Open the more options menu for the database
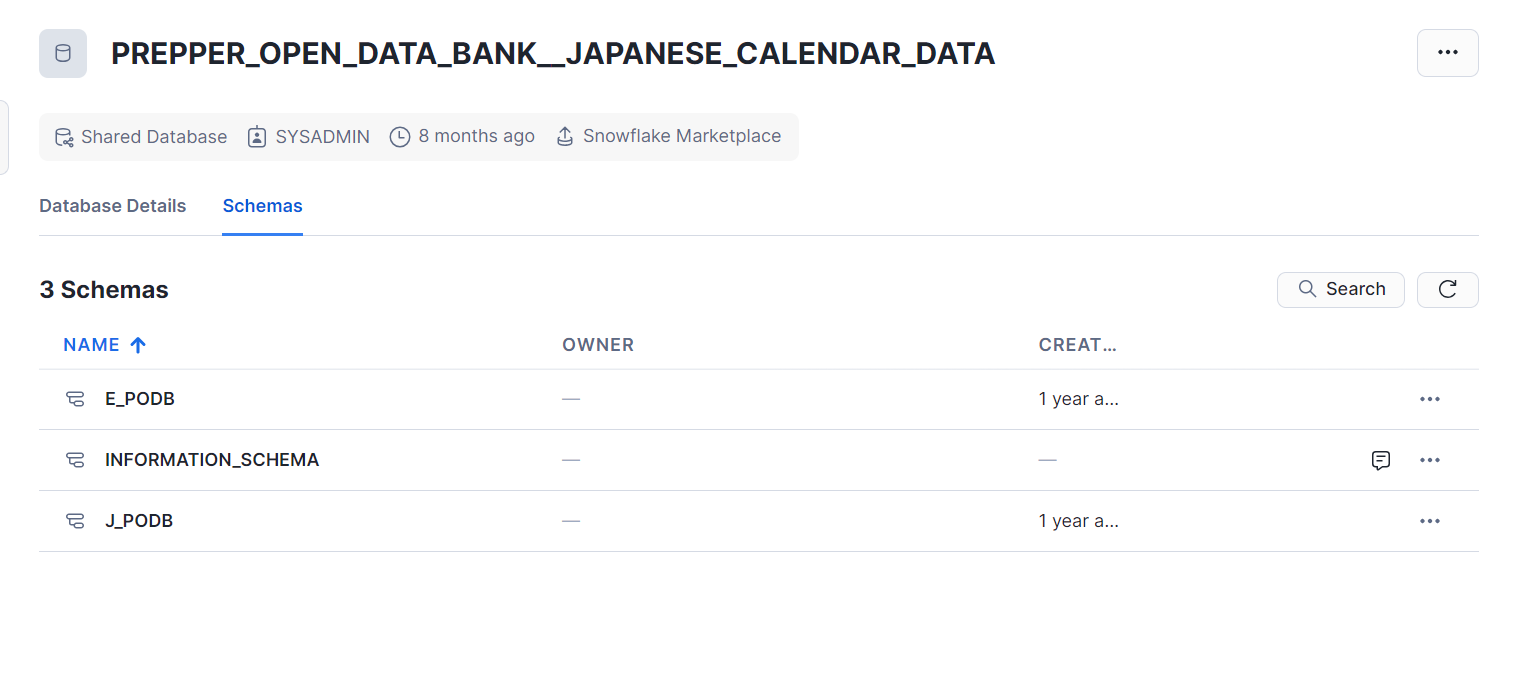 [x=1447, y=53]
